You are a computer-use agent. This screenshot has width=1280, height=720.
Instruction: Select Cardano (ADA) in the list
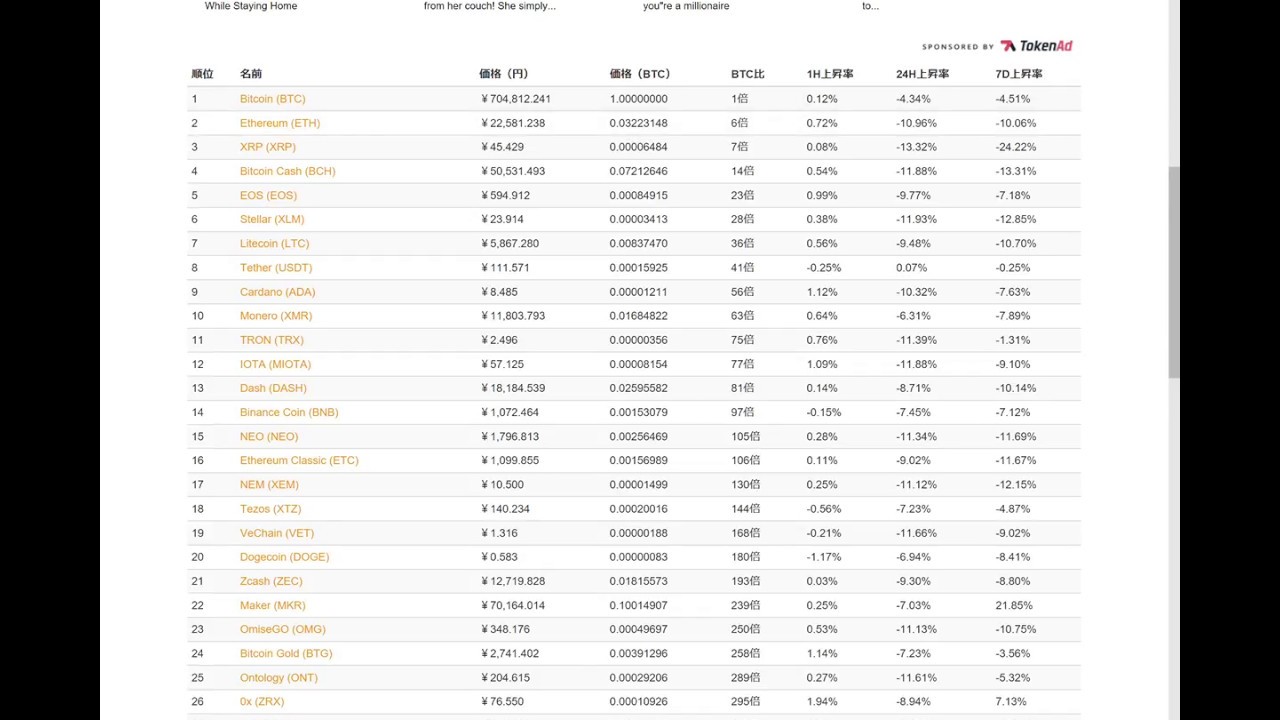(x=277, y=292)
